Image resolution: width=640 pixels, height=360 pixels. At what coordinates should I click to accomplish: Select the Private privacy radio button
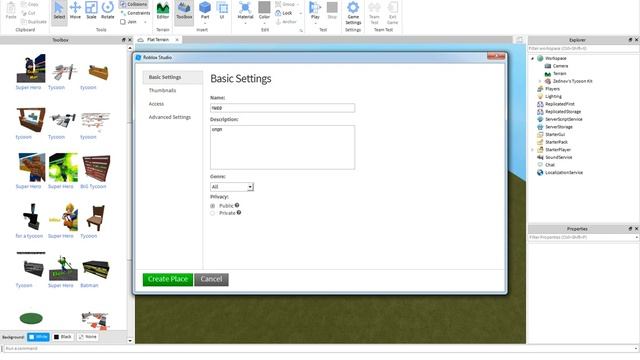pos(213,213)
